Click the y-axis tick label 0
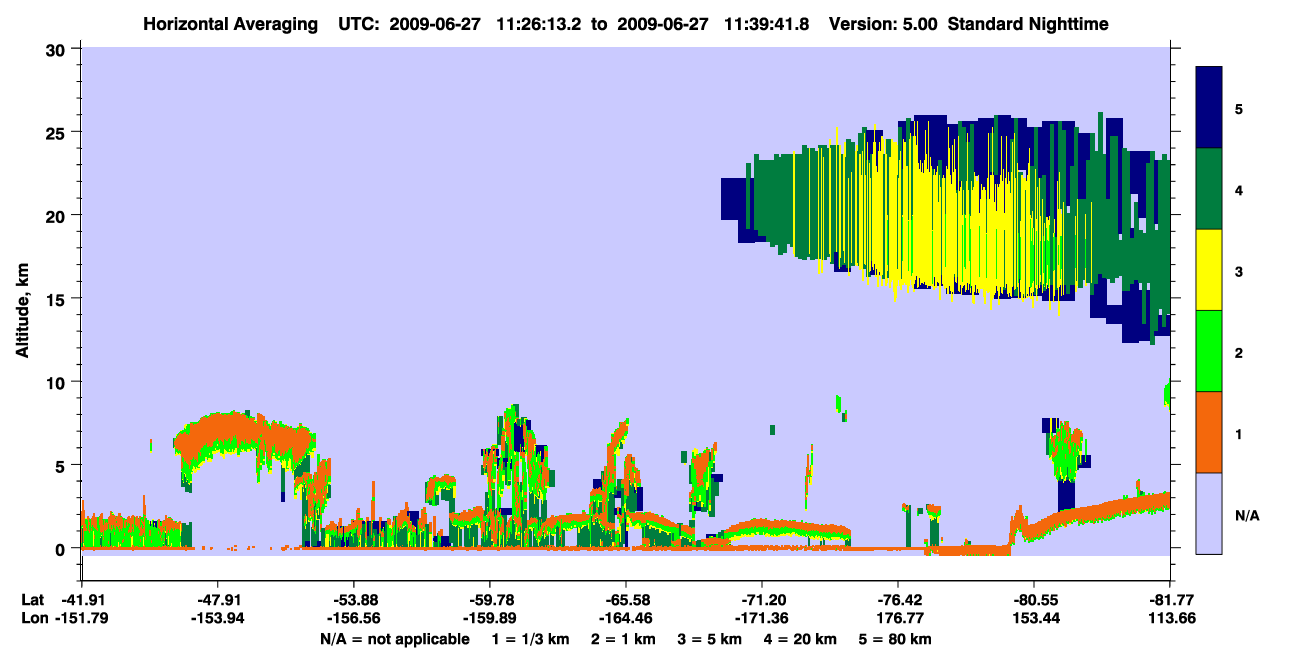This screenshot has height=667, width=1300. (x=63, y=549)
